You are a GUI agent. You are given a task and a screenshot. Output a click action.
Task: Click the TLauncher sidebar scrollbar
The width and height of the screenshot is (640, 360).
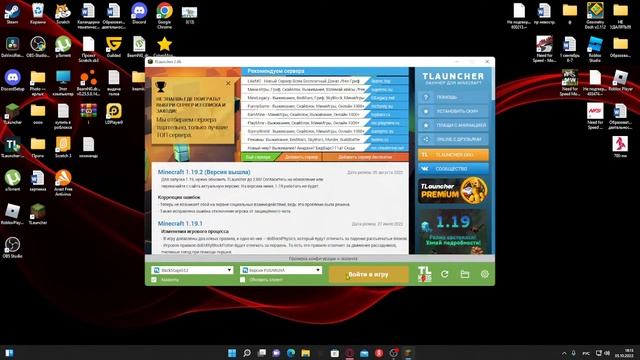click(493, 84)
